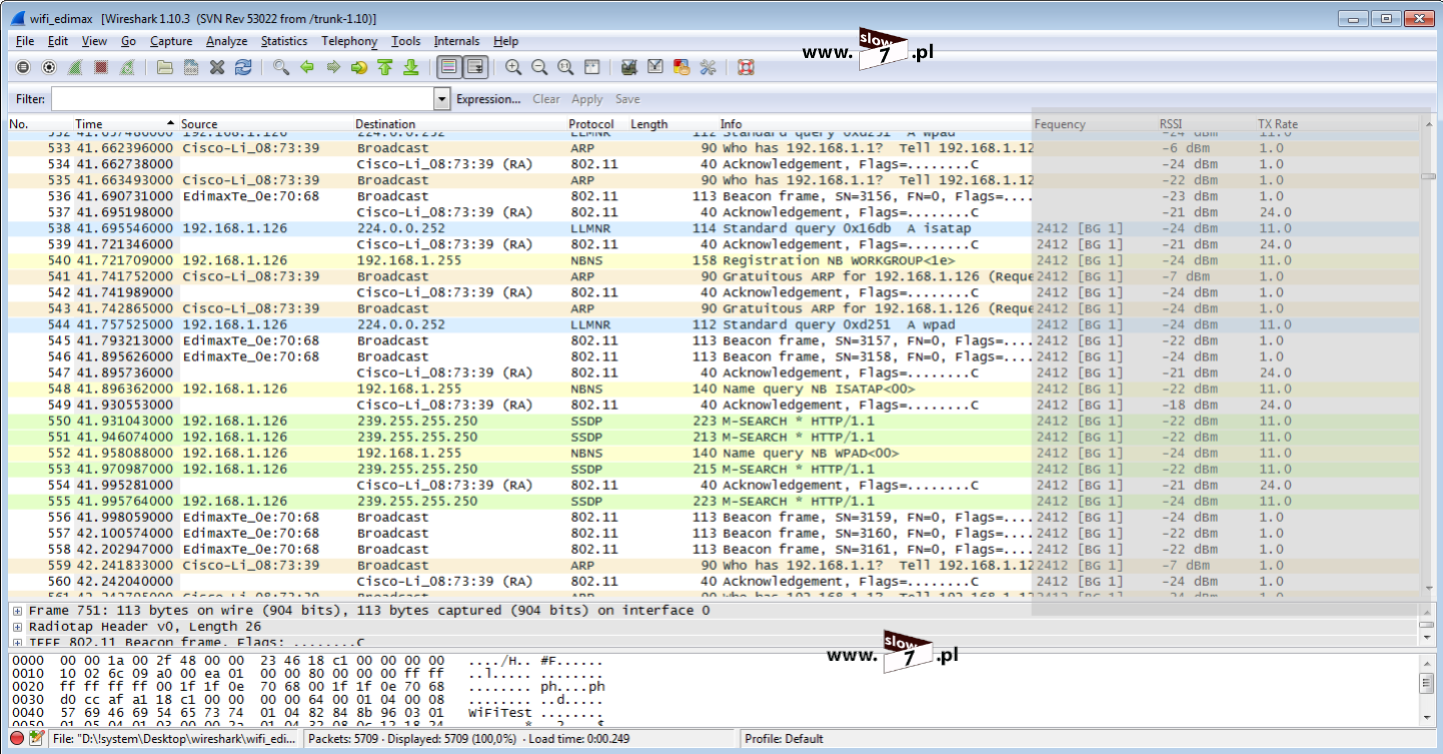Go back in packet history
1443x754 pixels.
click(x=307, y=67)
